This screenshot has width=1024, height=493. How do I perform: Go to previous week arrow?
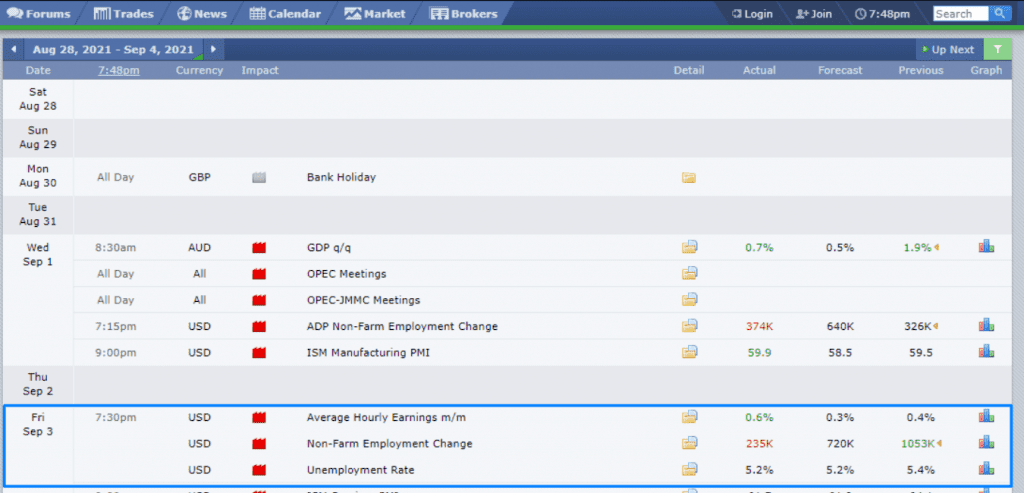[x=14, y=49]
